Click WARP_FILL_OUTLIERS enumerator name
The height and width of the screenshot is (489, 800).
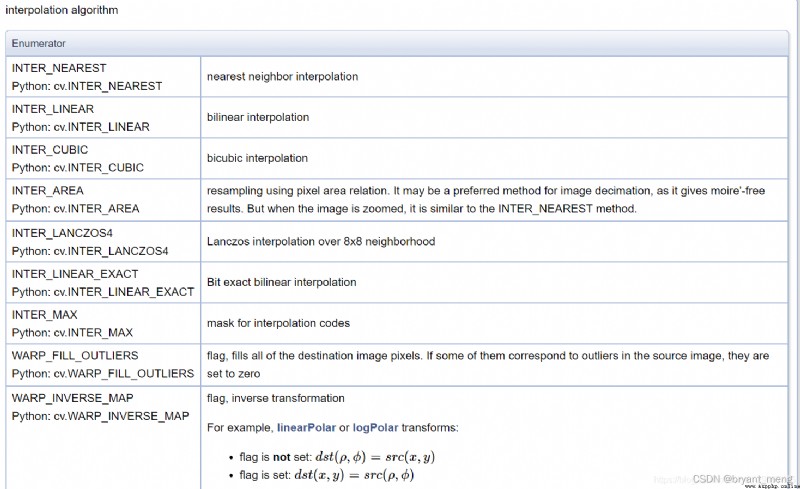click(x=75, y=356)
